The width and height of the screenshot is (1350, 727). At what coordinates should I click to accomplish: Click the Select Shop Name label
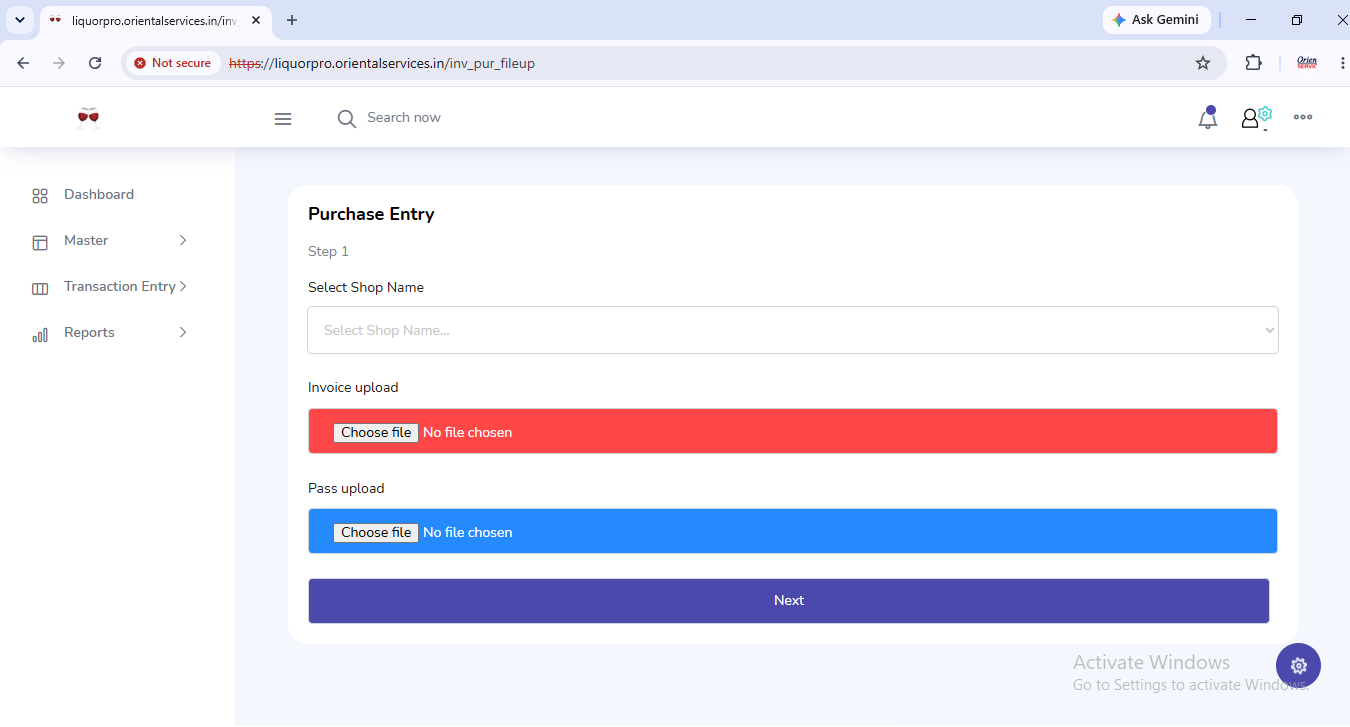pyautogui.click(x=366, y=288)
